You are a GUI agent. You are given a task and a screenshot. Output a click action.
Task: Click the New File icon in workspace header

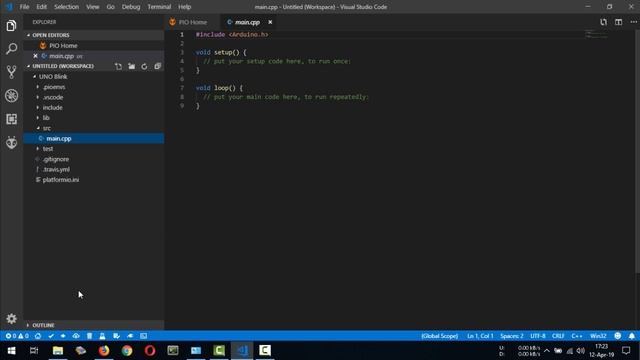pyautogui.click(x=118, y=66)
